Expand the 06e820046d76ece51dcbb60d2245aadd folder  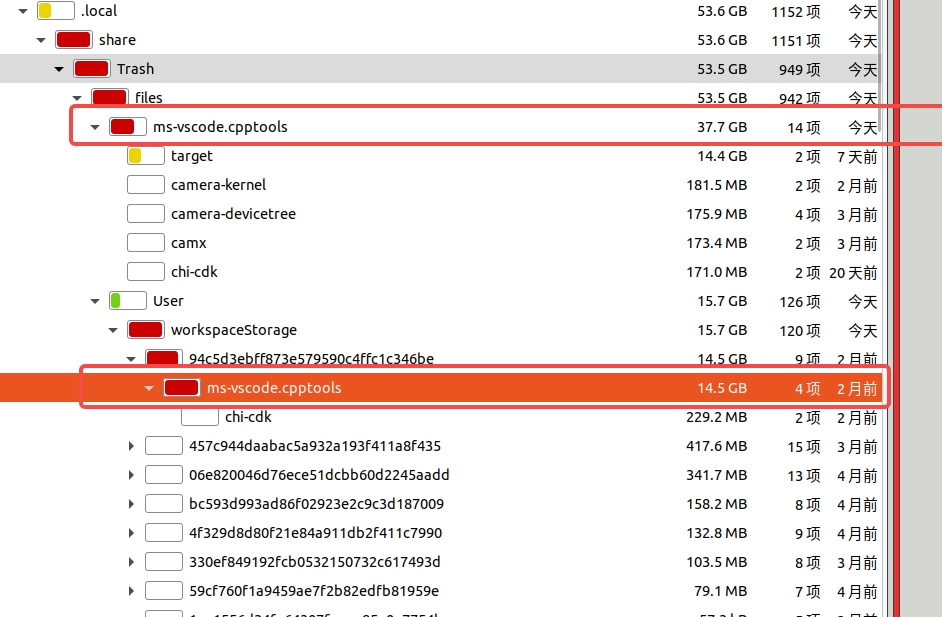131,475
